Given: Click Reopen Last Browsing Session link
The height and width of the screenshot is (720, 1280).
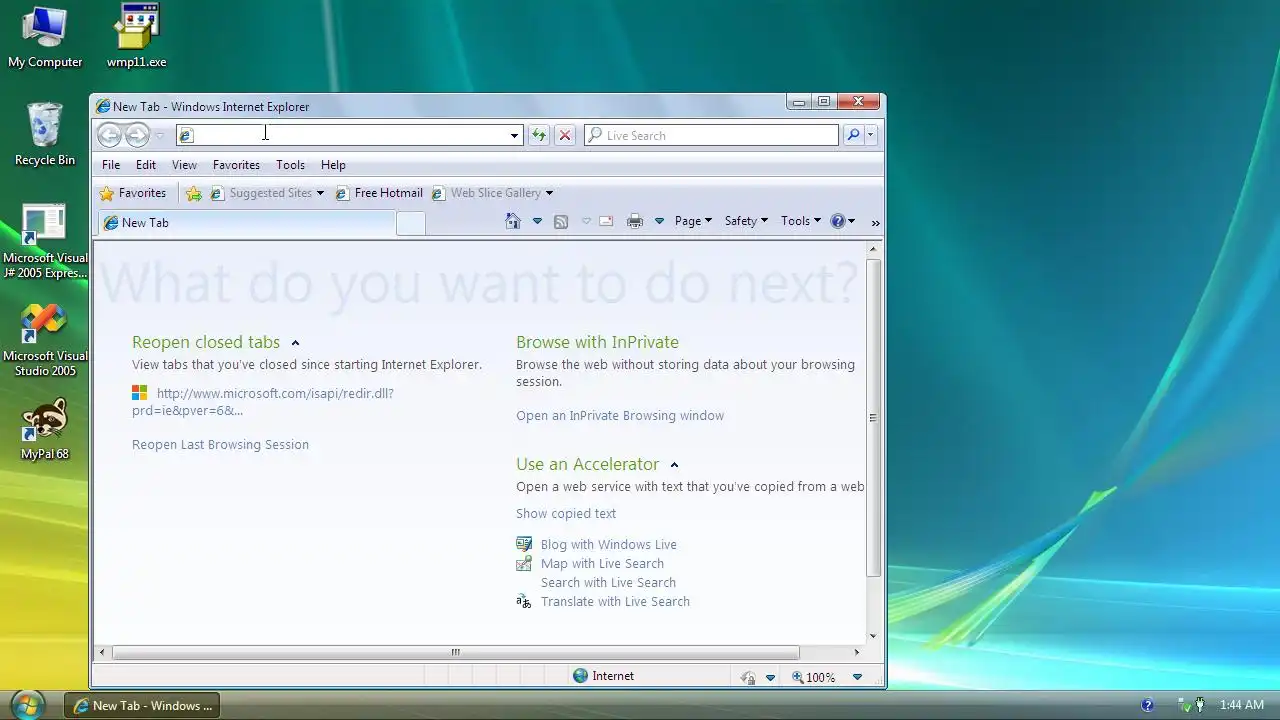Looking at the screenshot, I should click(x=220, y=445).
